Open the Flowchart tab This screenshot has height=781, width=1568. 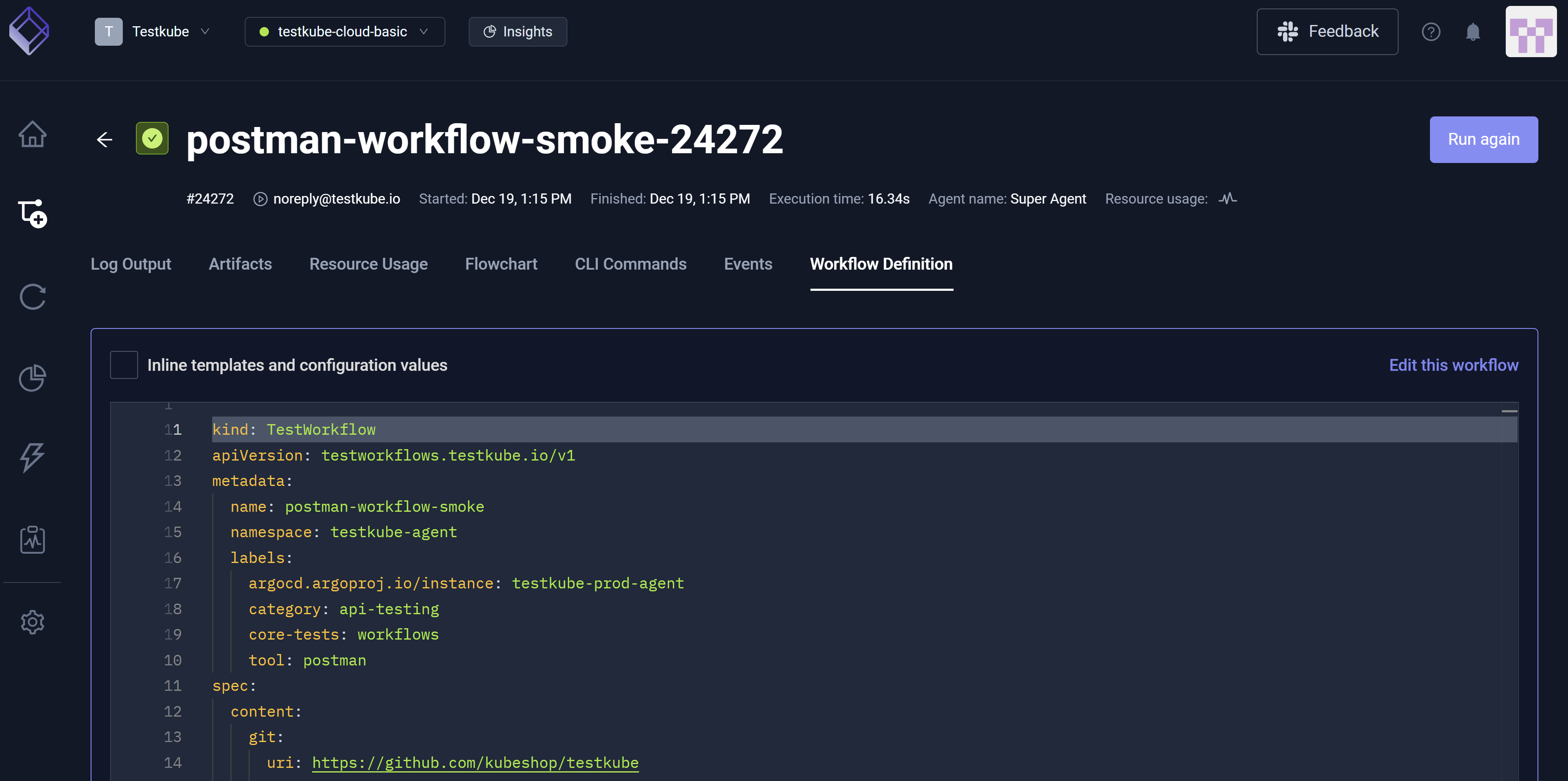[x=501, y=264]
